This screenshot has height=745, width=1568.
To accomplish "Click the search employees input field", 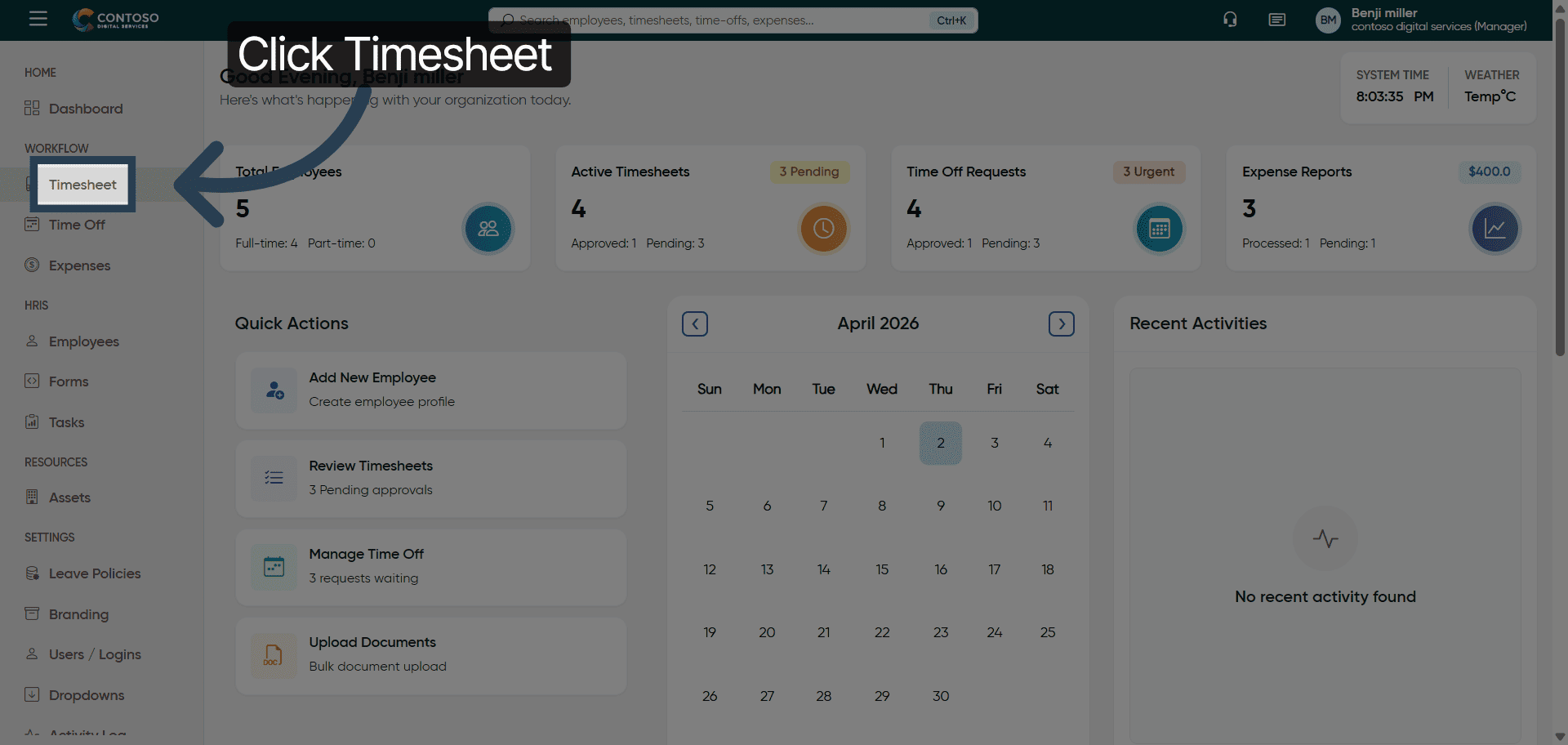I will [x=719, y=20].
